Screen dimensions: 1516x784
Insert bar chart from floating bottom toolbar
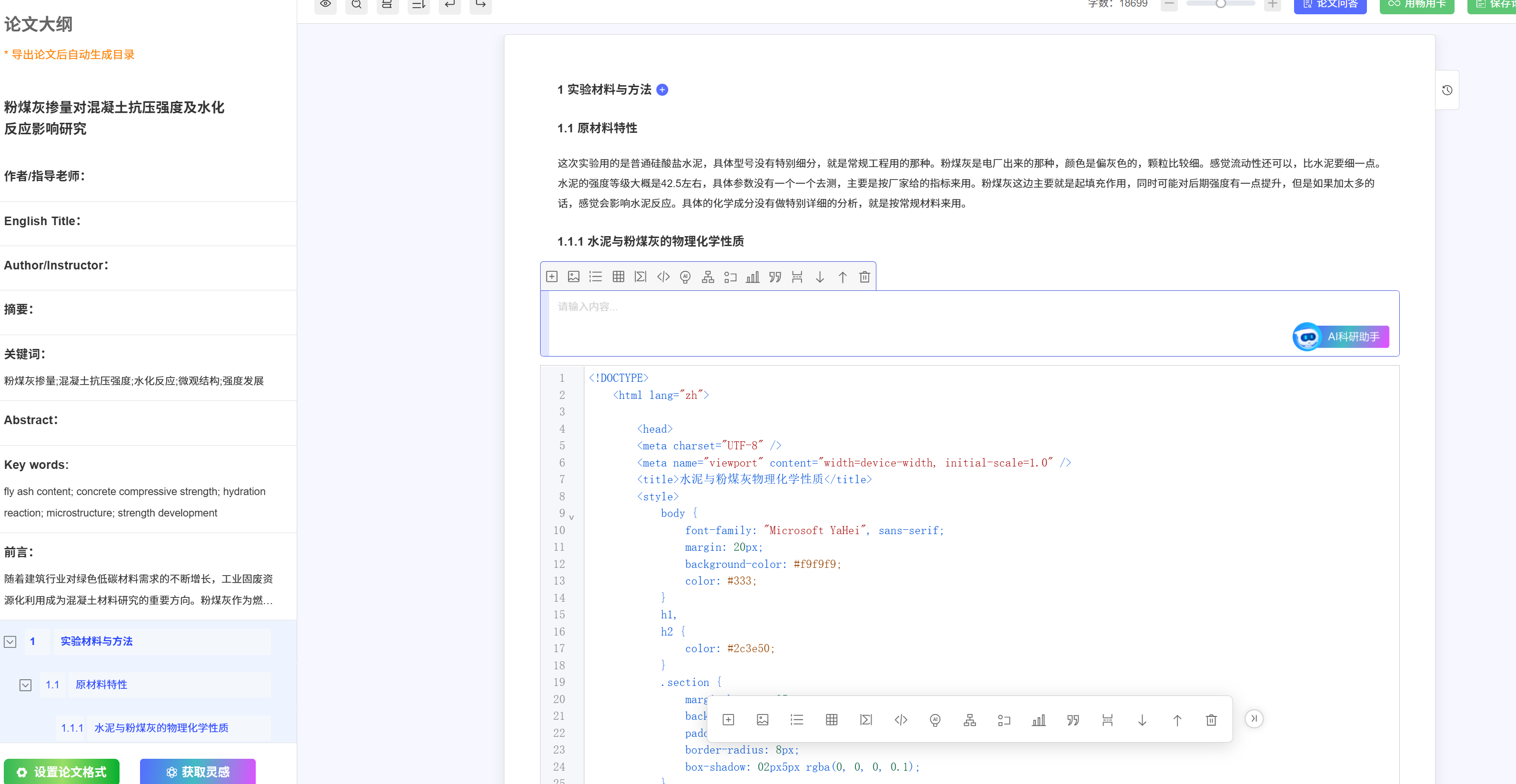1038,720
